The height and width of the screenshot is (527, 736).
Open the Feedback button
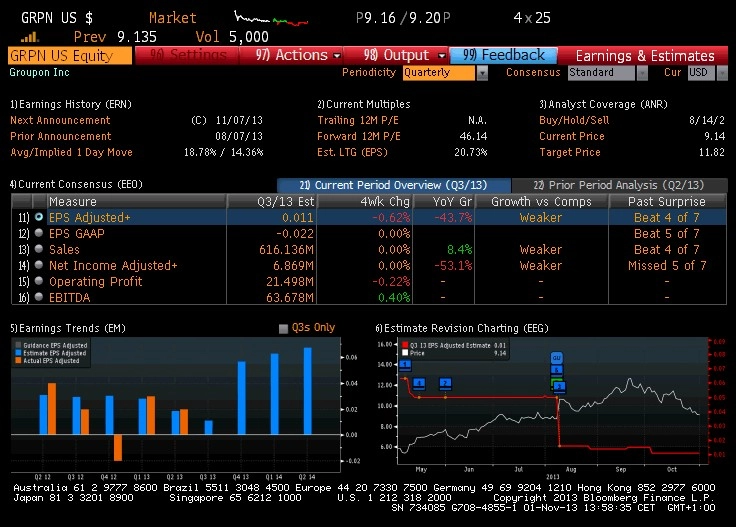(x=503, y=55)
